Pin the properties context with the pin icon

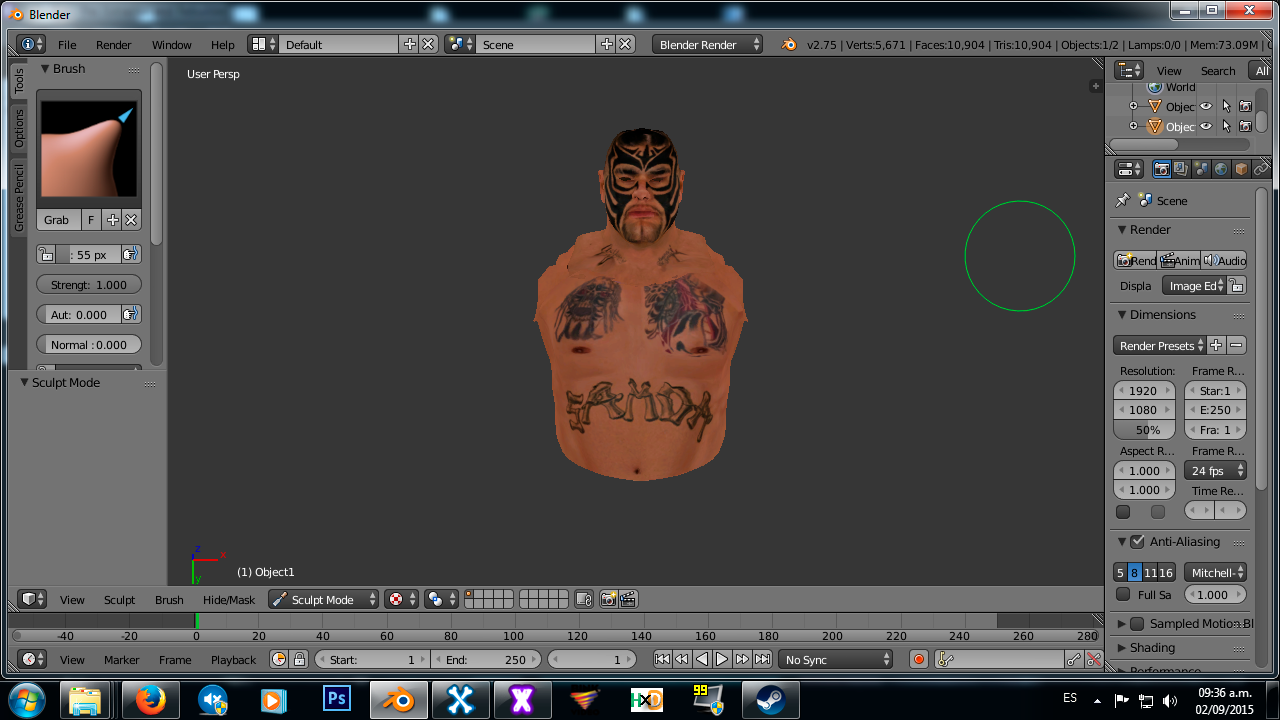(1123, 200)
